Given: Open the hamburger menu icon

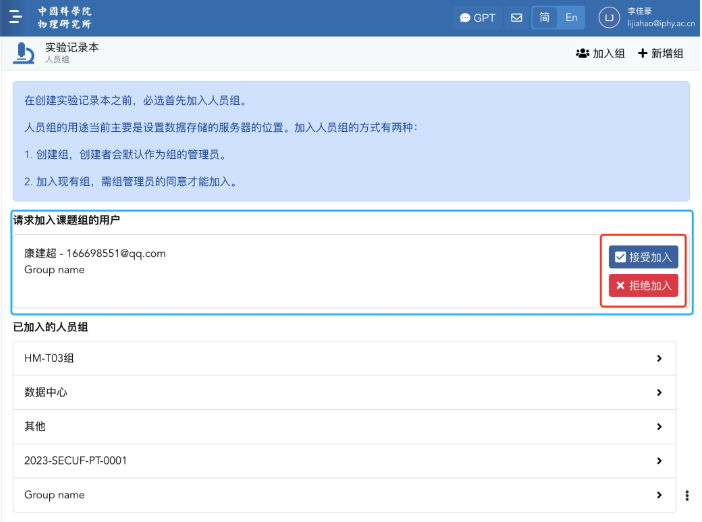Looking at the screenshot, I should click(x=16, y=17).
